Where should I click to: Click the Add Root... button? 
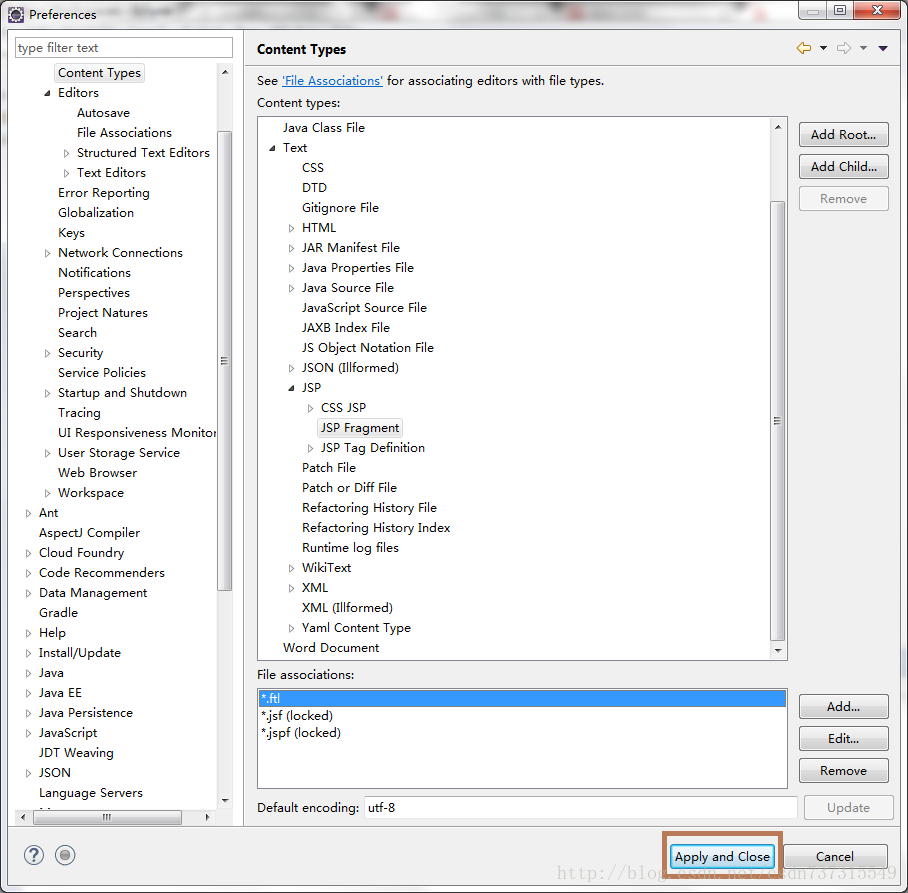[843, 134]
